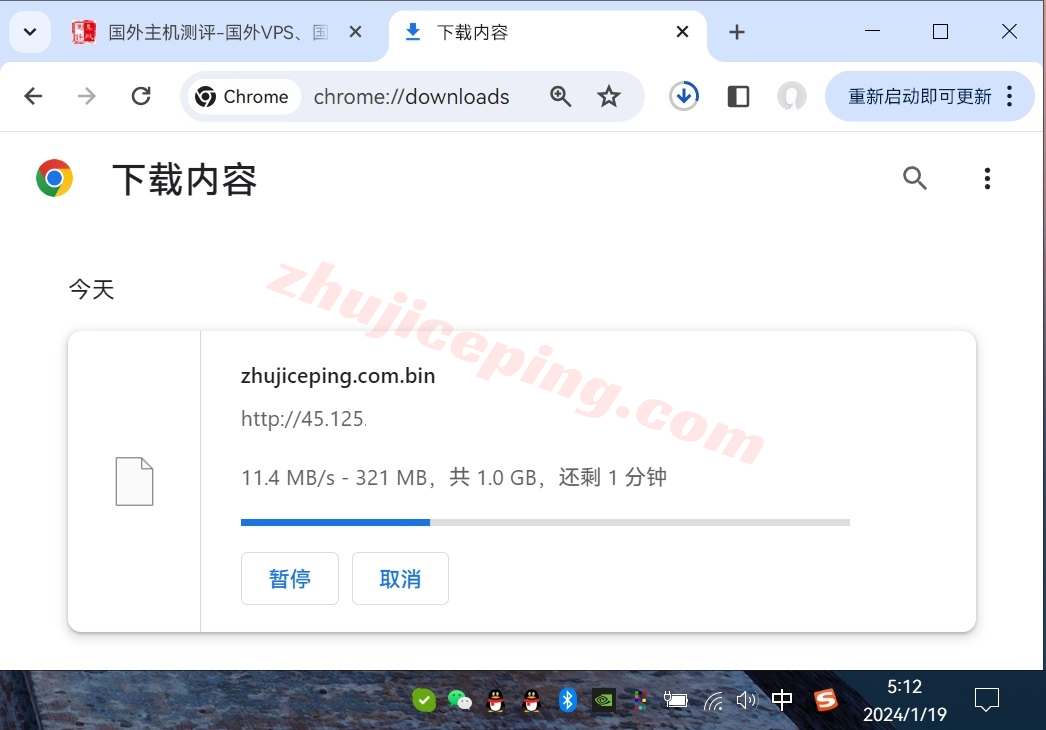Click the 11.4 MB/s download status text
This screenshot has height=730, width=1046.
(454, 478)
